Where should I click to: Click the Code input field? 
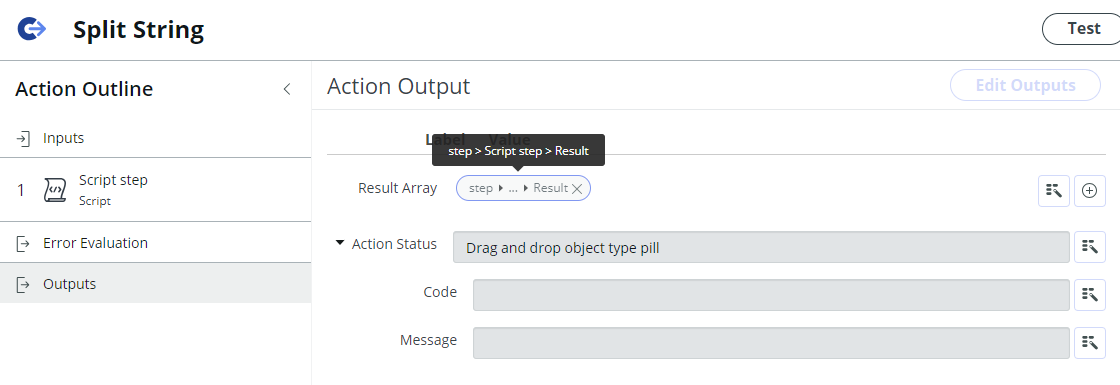(x=771, y=295)
